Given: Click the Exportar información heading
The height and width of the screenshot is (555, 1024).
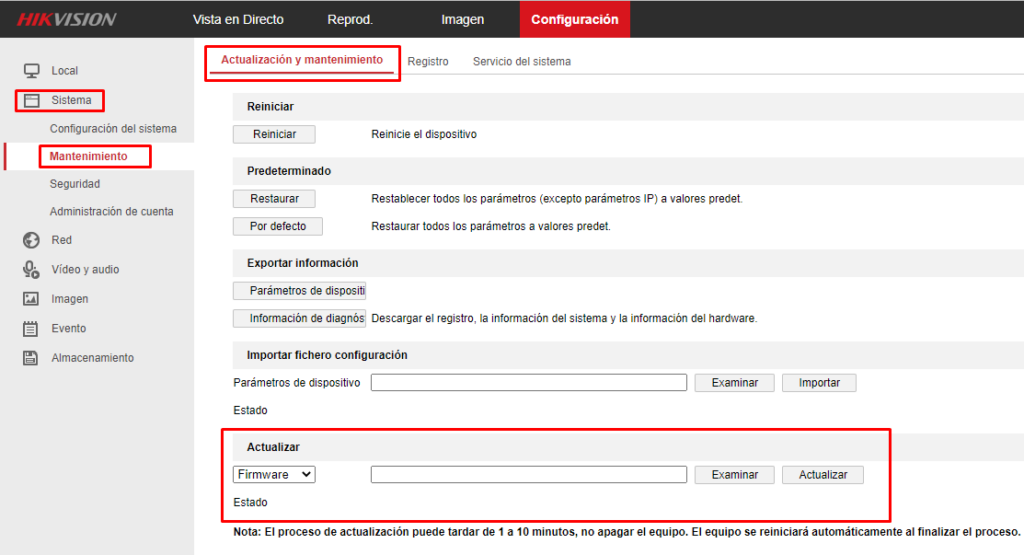Looking at the screenshot, I should click(x=302, y=263).
